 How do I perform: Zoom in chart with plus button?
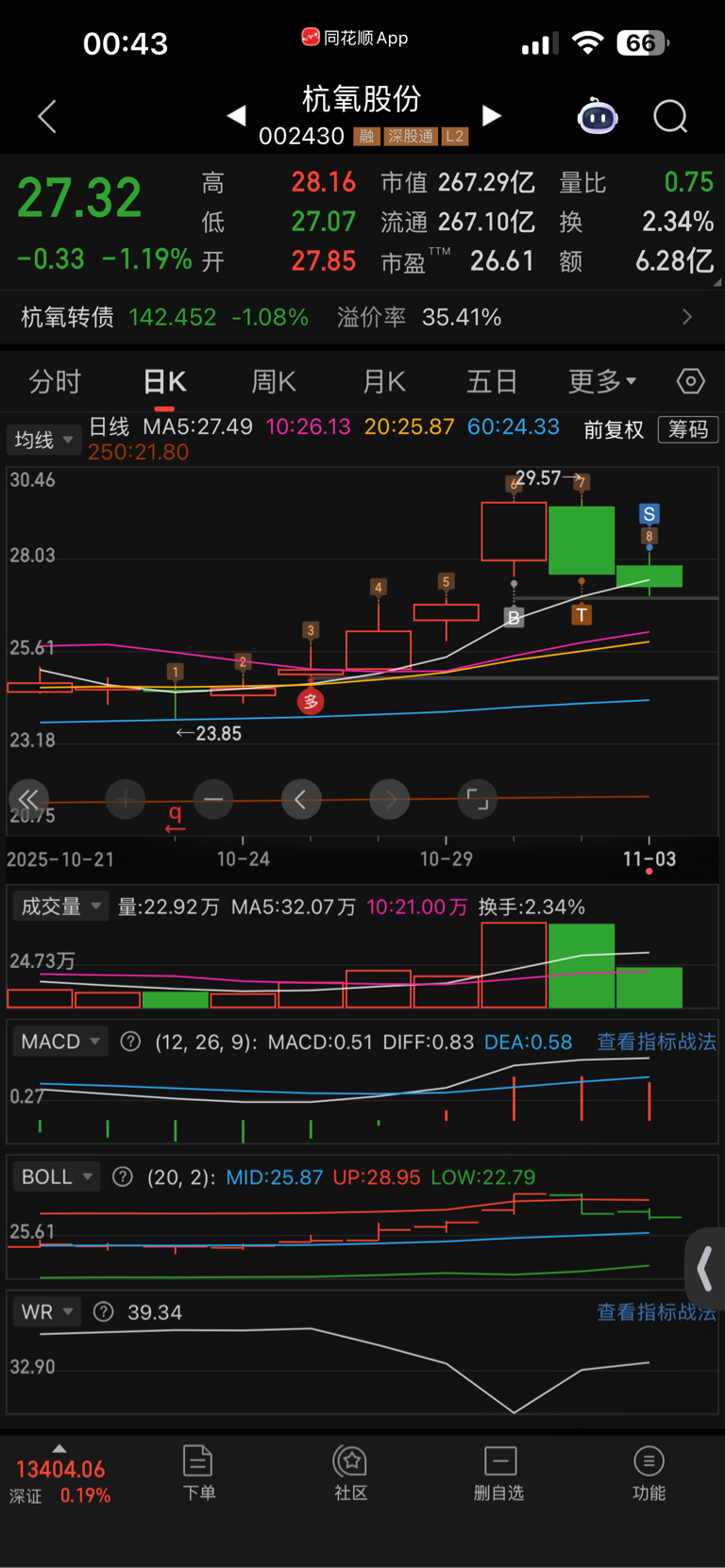(126, 800)
